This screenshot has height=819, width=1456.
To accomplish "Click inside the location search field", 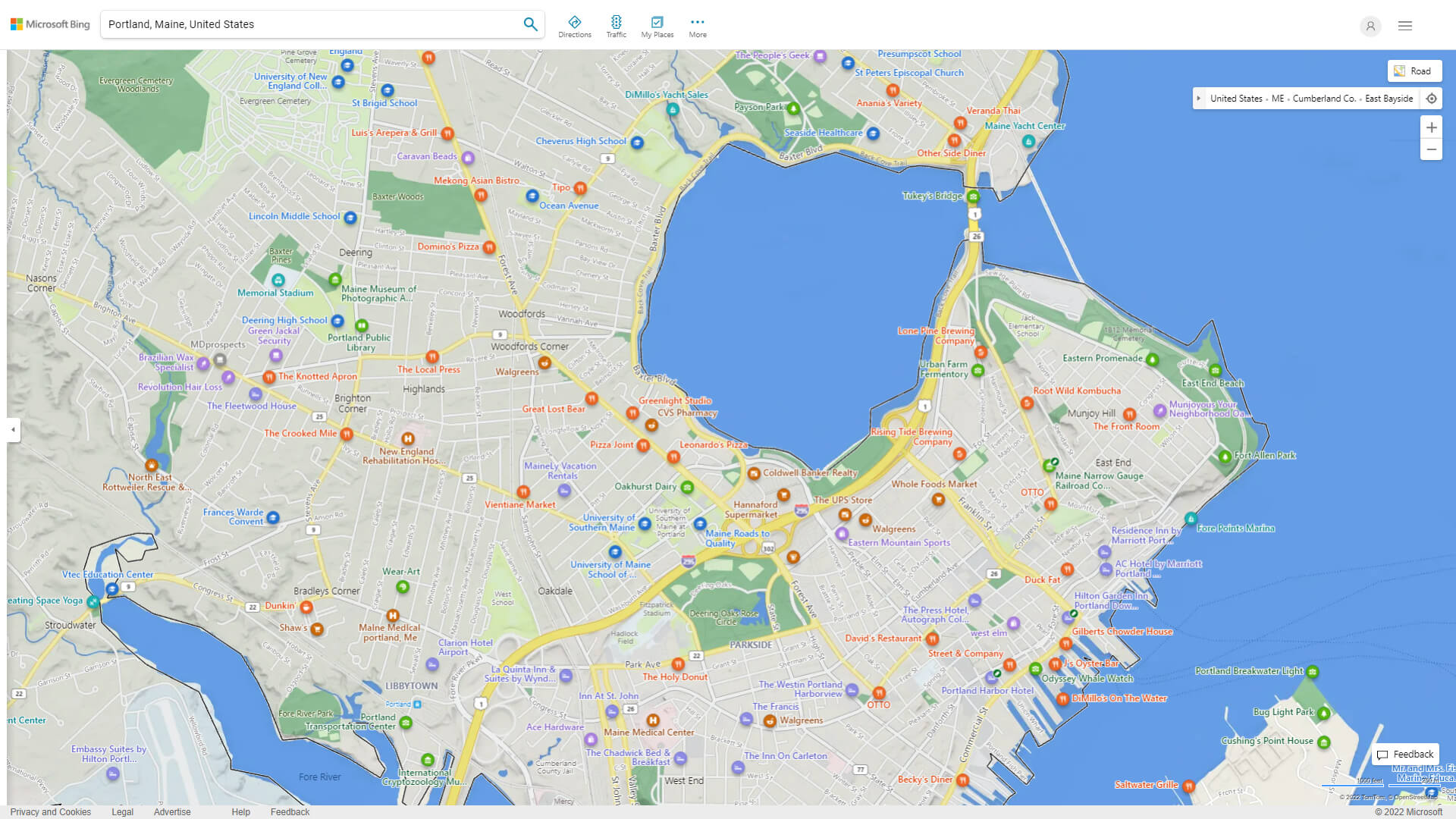I will tap(303, 24).
